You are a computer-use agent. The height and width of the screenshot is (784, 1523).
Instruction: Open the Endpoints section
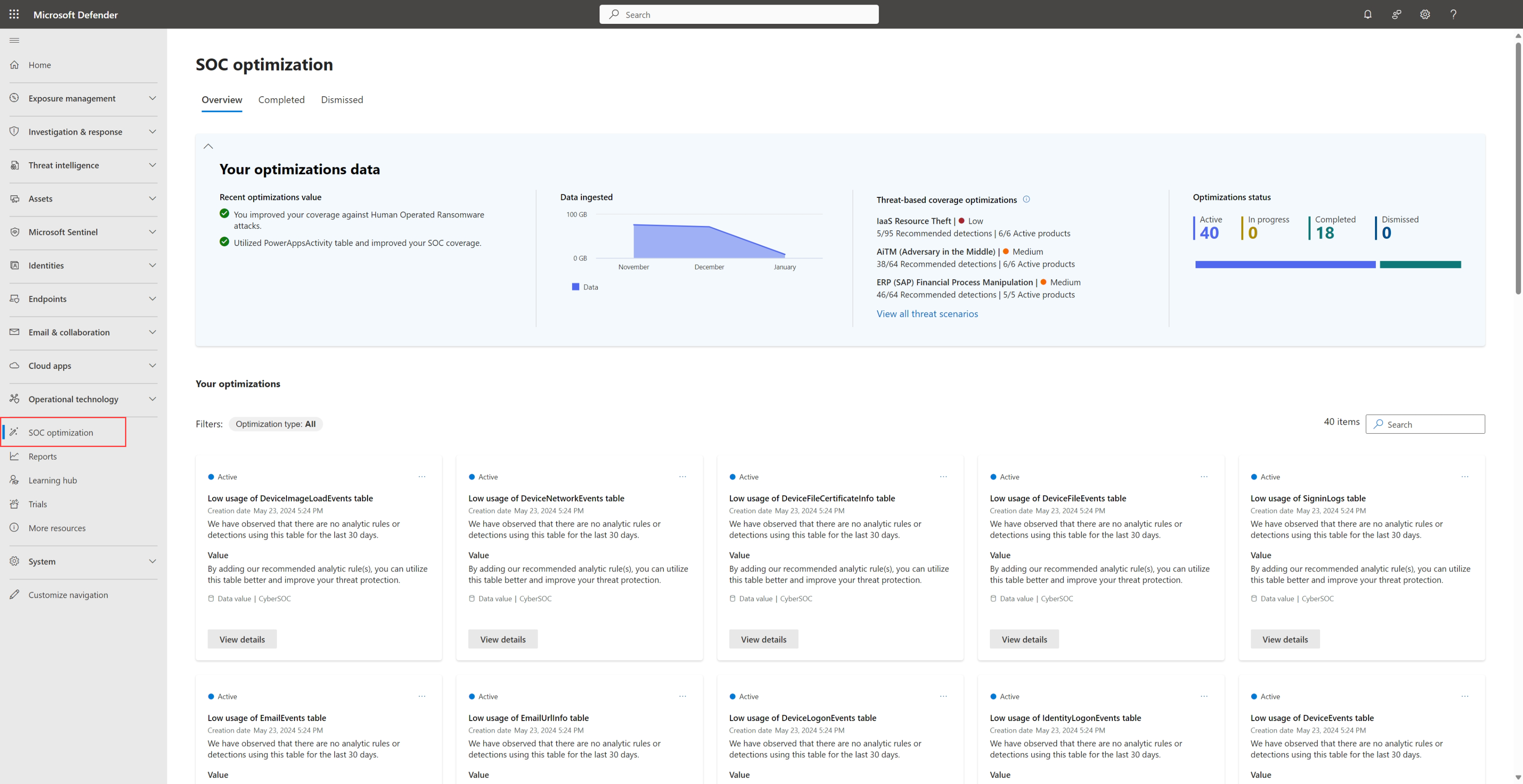[47, 299]
